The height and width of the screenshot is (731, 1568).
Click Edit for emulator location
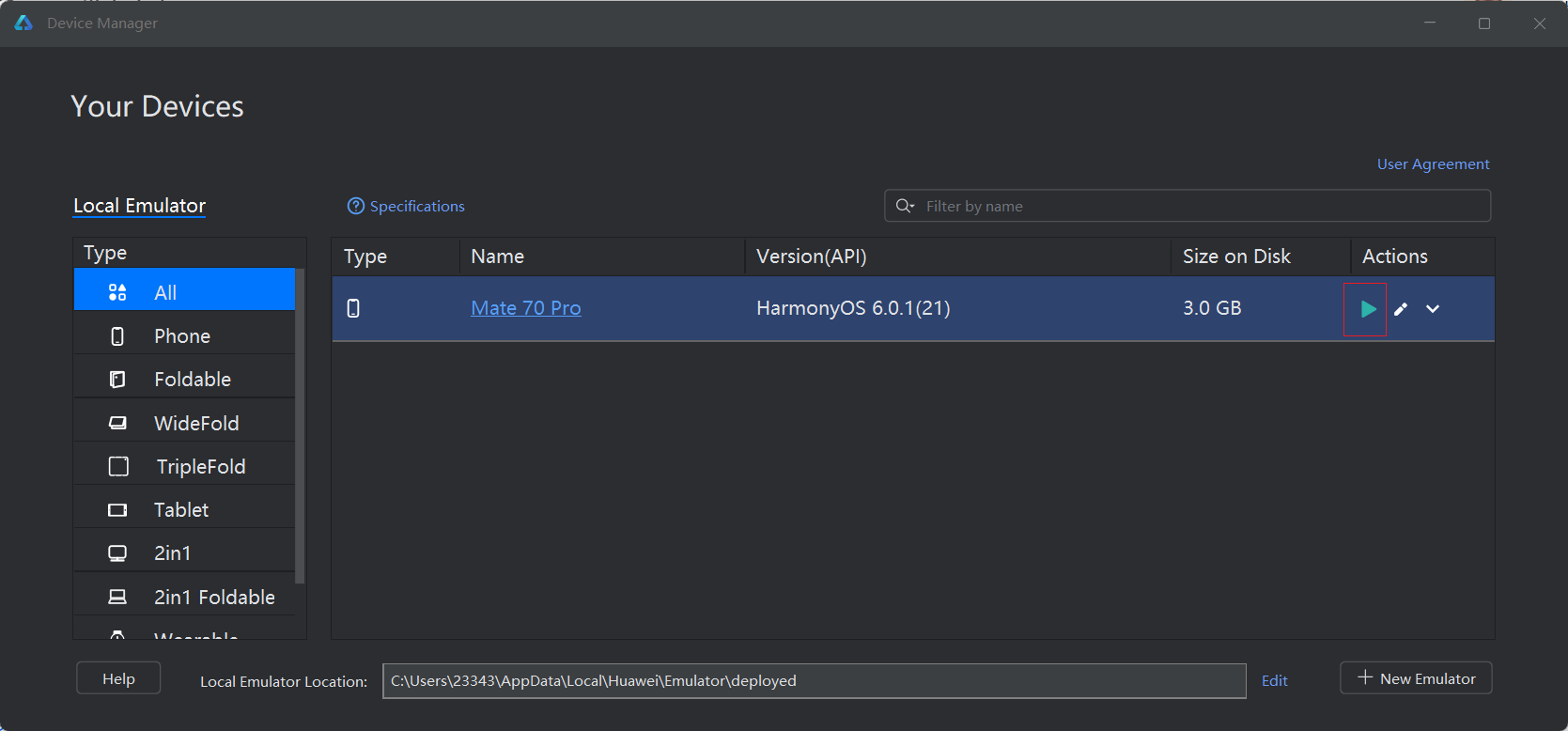[1274, 680]
